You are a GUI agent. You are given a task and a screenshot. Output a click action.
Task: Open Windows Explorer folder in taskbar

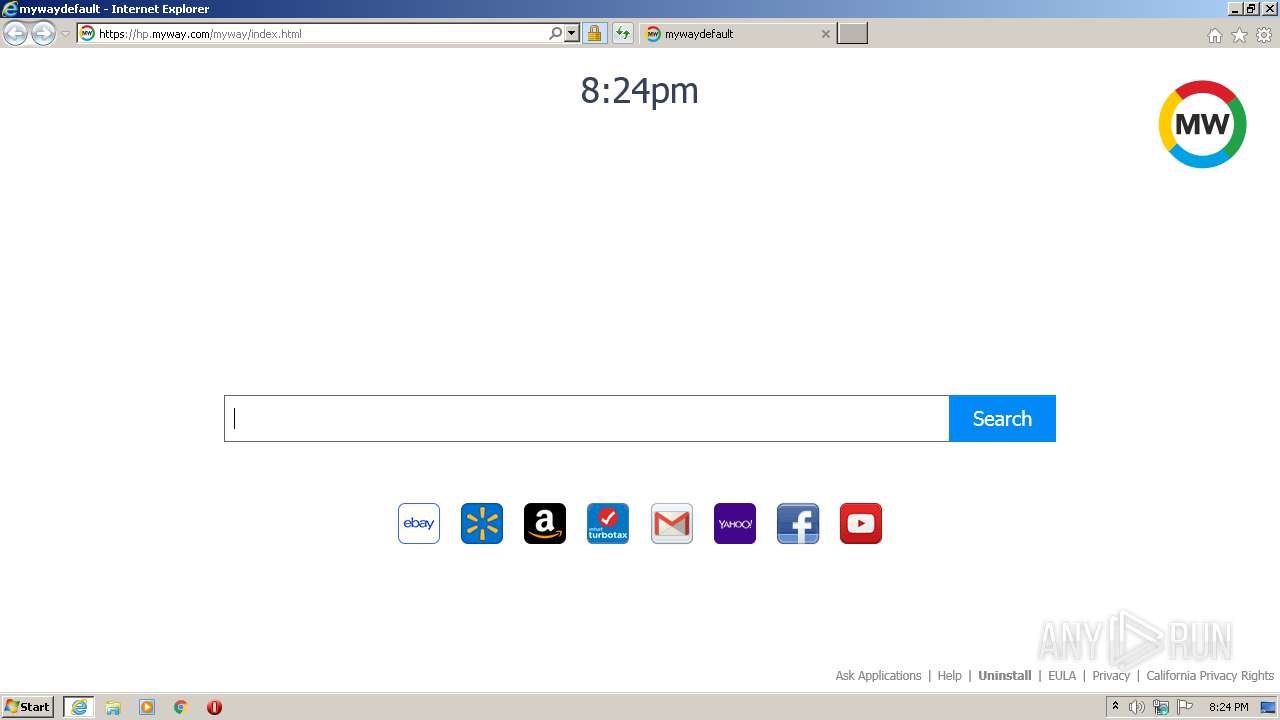(x=113, y=707)
